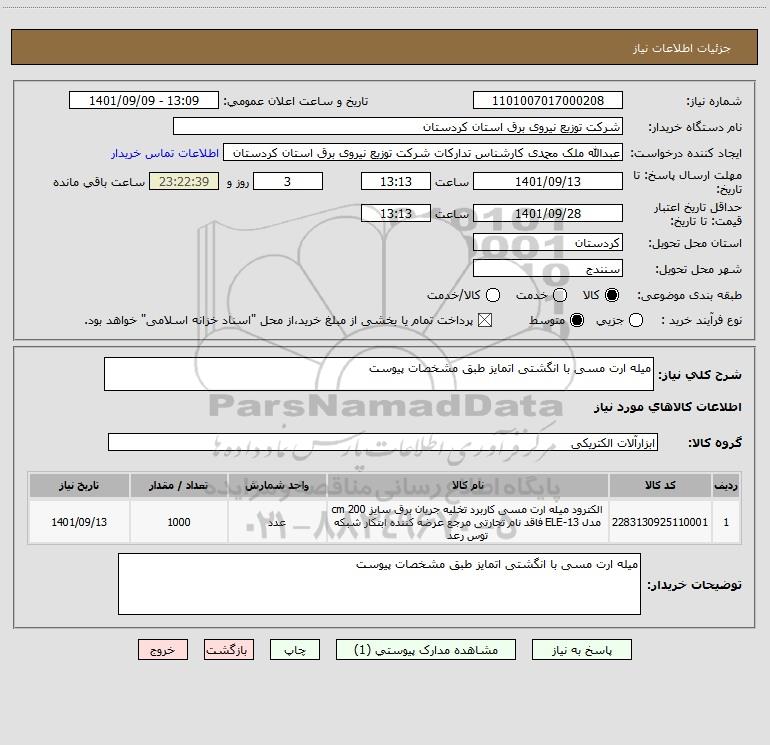770x745 pixels.
Task: Click the خروج exit button
Action: tap(163, 650)
